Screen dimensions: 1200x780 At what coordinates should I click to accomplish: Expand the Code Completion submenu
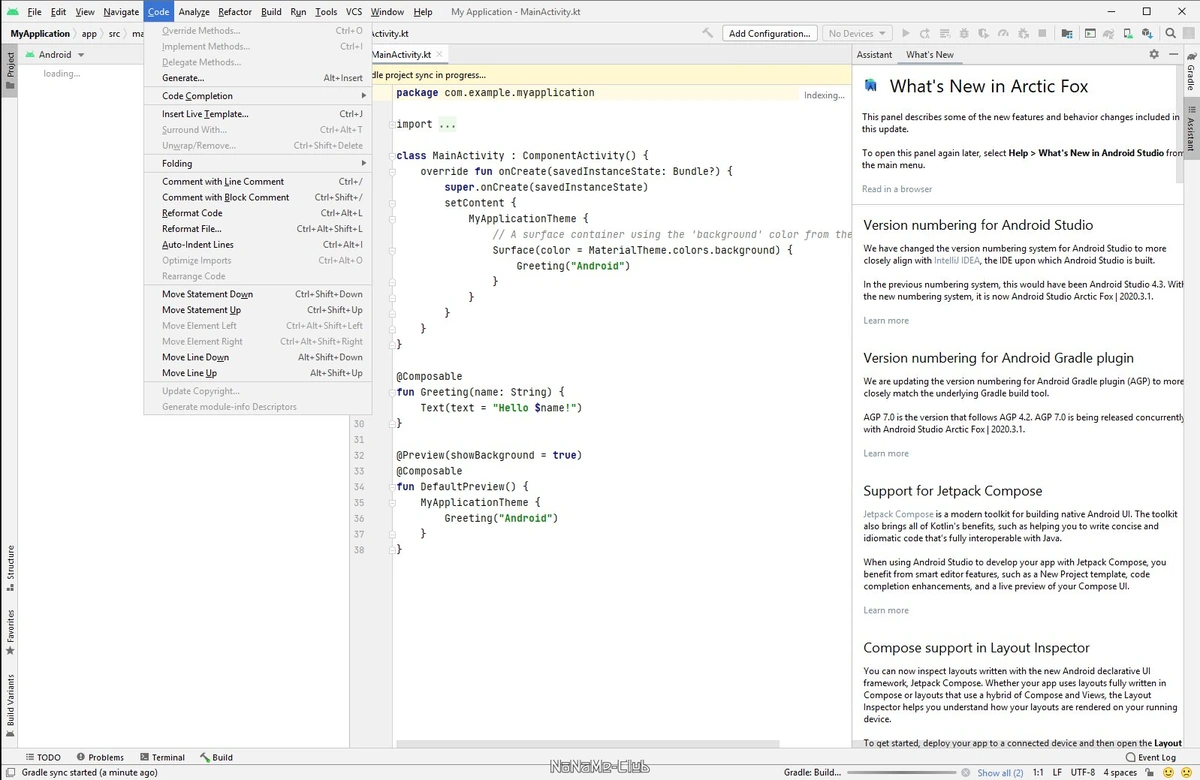258,96
